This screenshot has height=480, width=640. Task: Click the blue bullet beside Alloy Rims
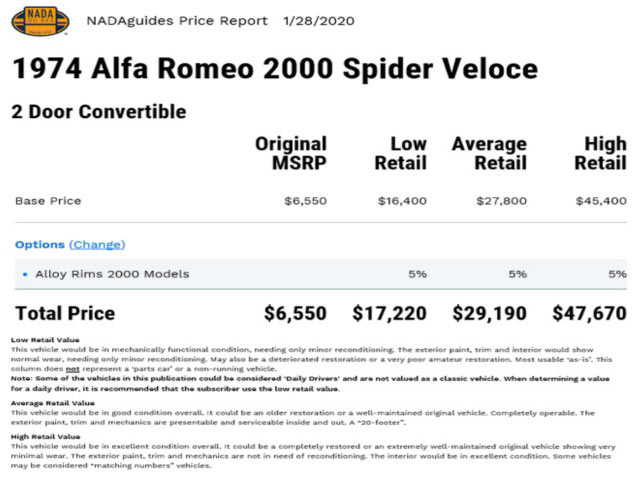coord(25,275)
